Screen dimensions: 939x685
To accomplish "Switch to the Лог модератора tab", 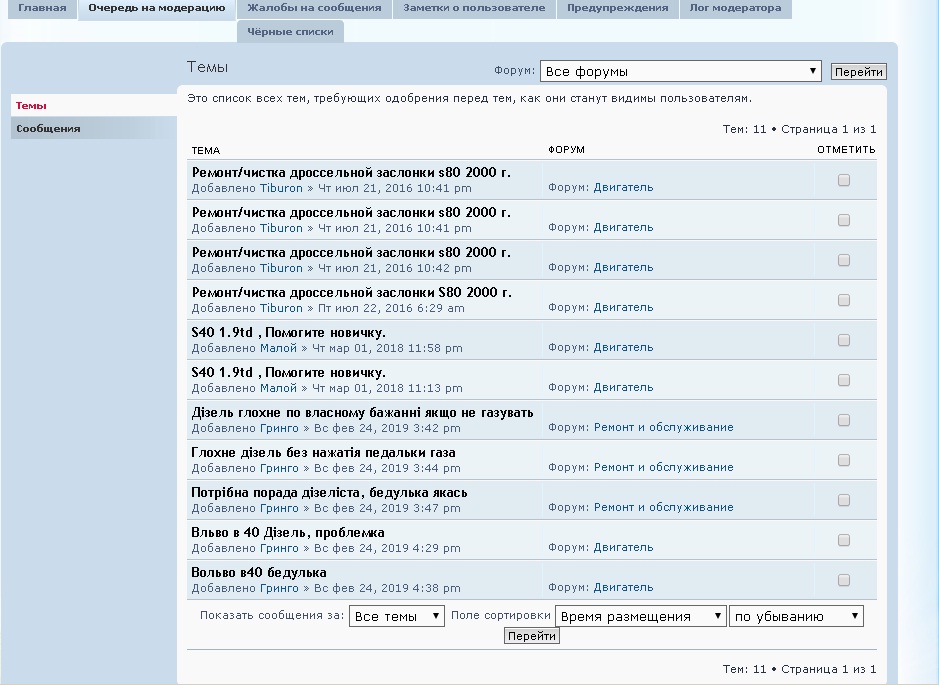I will click(735, 8).
